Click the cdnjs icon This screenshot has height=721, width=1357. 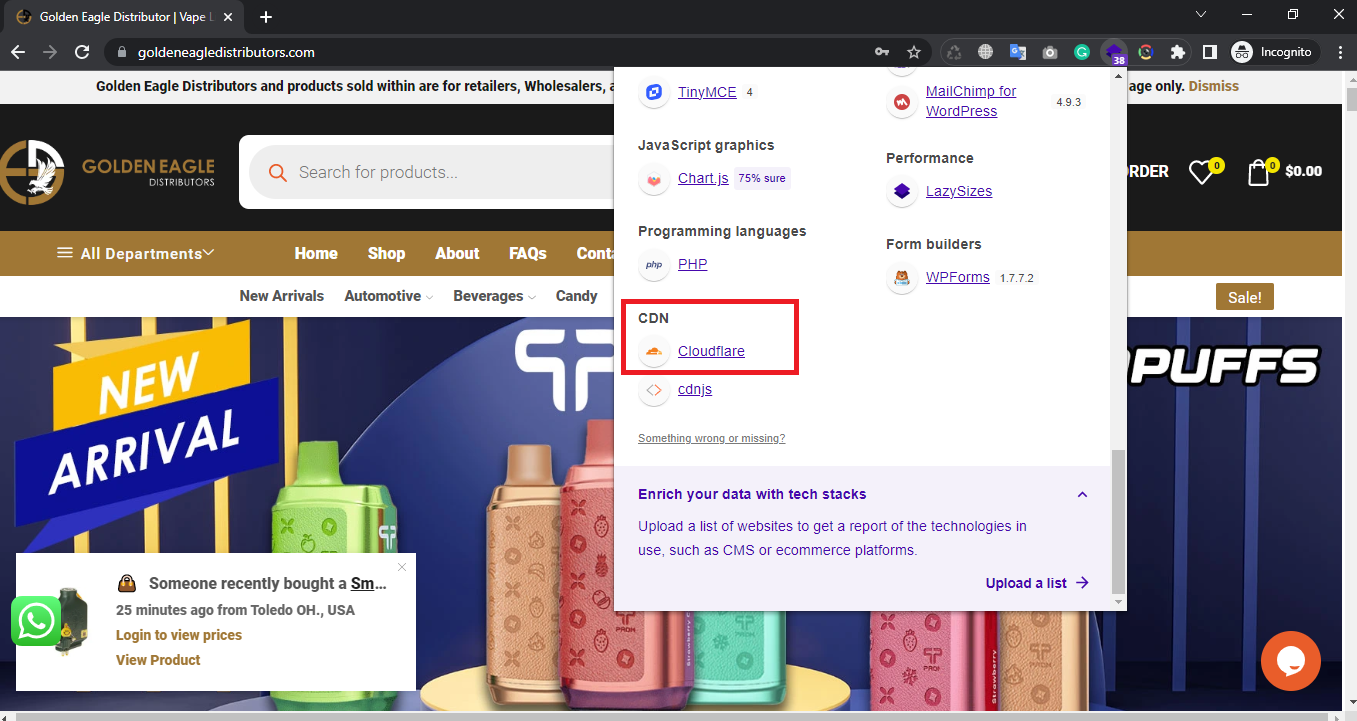coord(654,390)
